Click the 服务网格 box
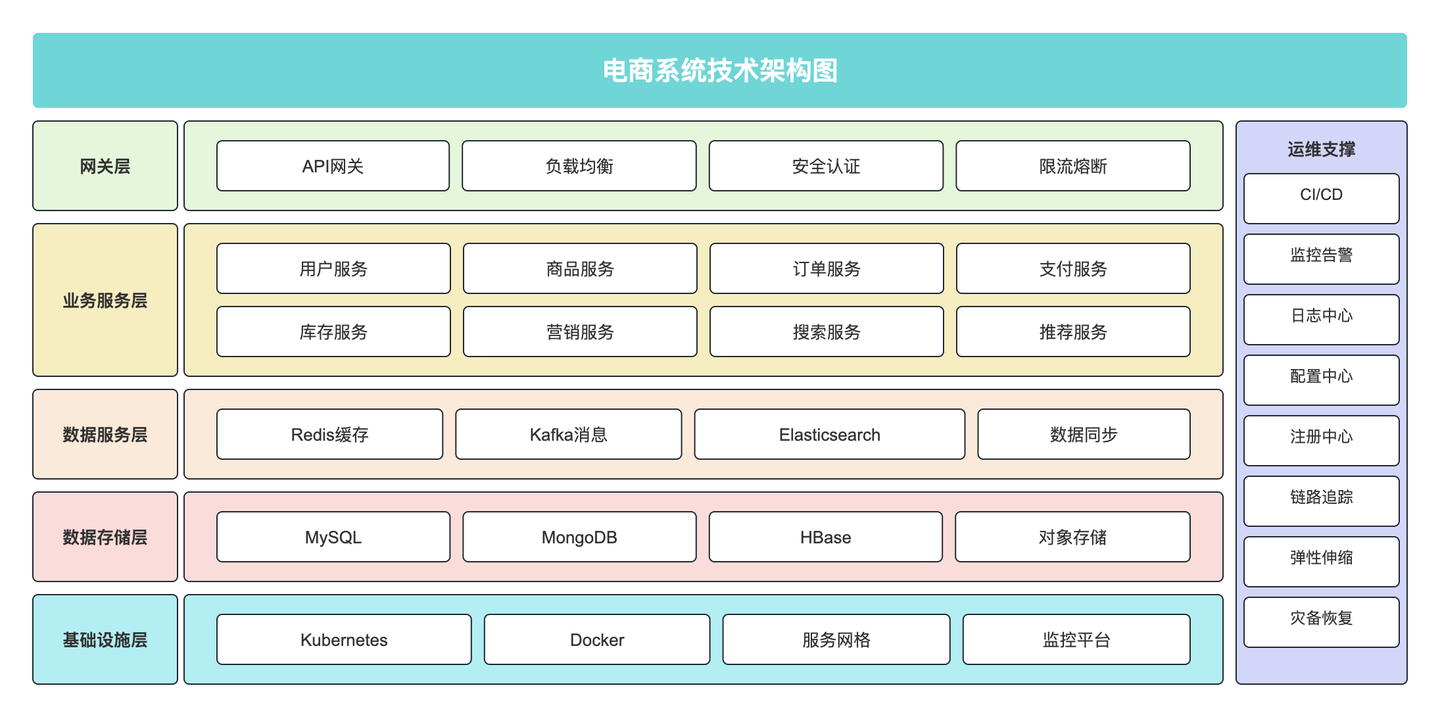 tap(836, 640)
